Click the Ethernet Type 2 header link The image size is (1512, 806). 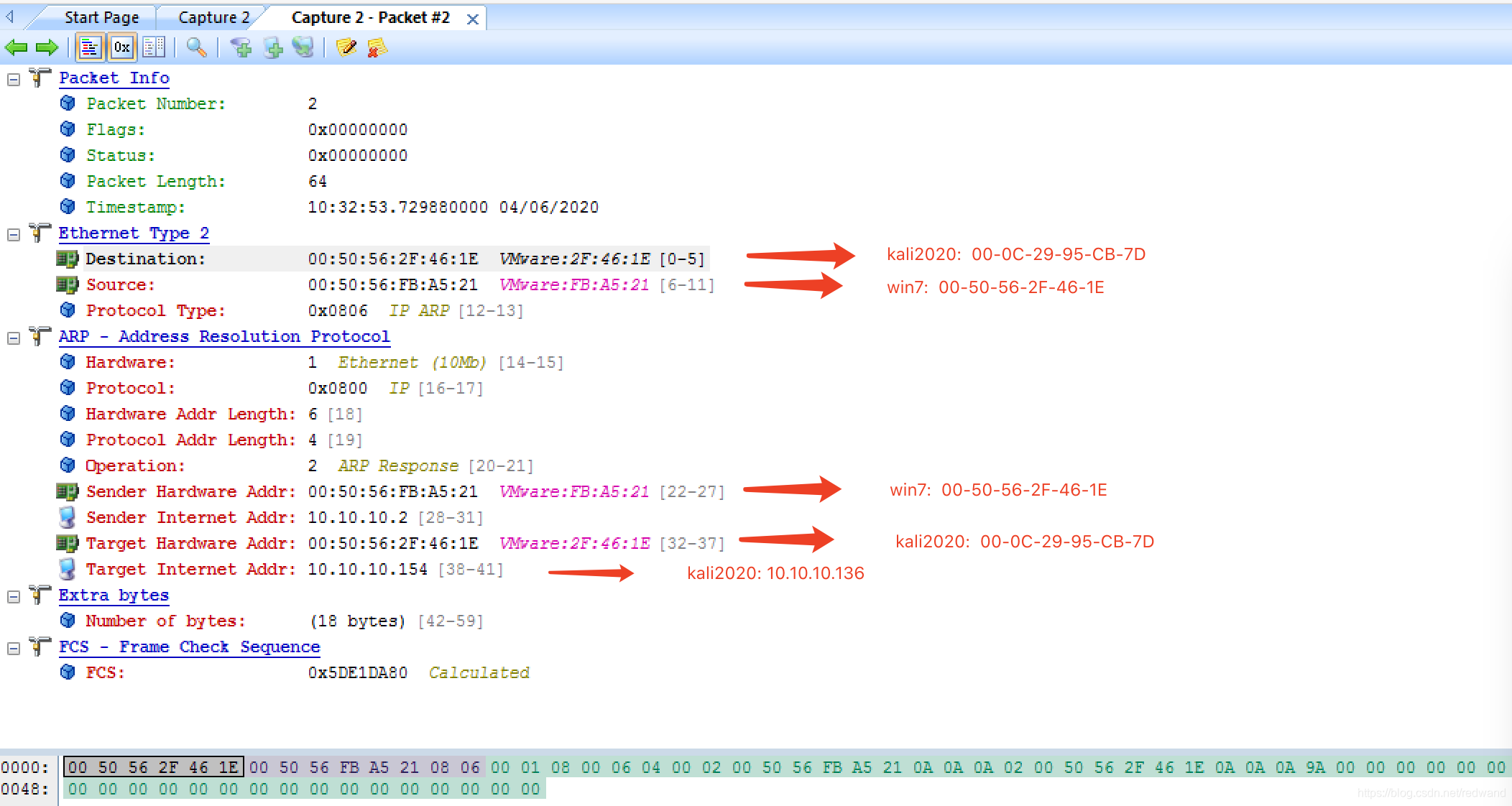tap(134, 233)
